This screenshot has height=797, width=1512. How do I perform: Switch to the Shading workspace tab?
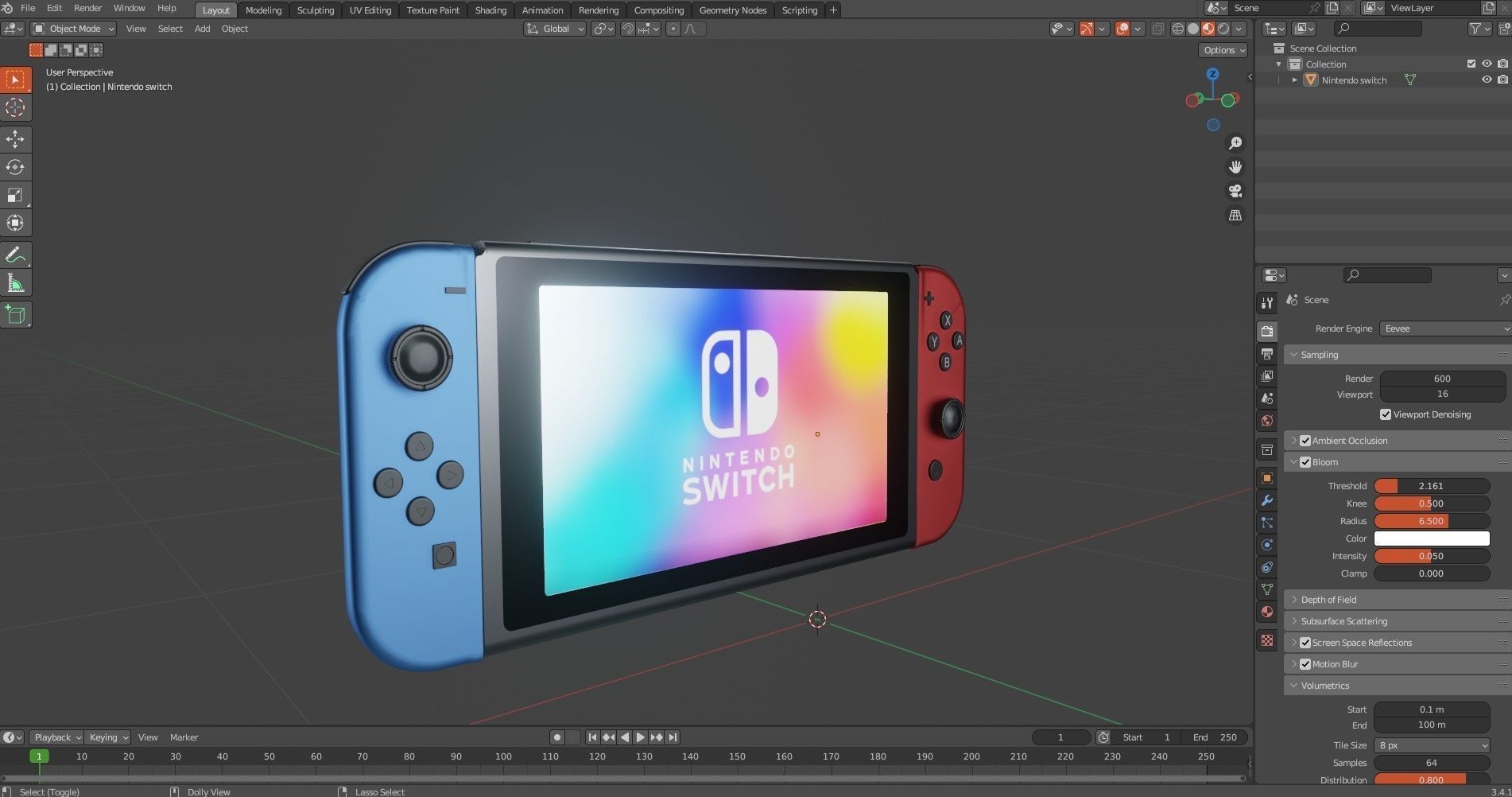pyautogui.click(x=490, y=10)
